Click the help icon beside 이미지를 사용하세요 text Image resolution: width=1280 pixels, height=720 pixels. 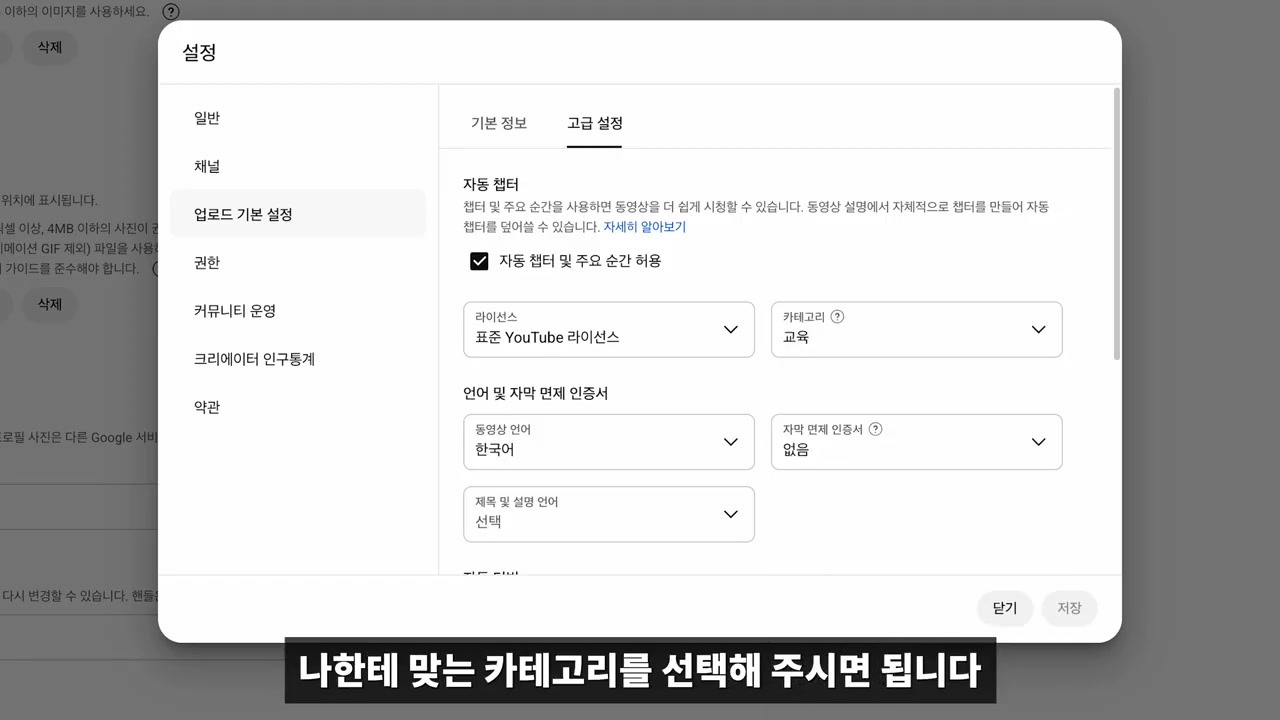click(x=172, y=12)
